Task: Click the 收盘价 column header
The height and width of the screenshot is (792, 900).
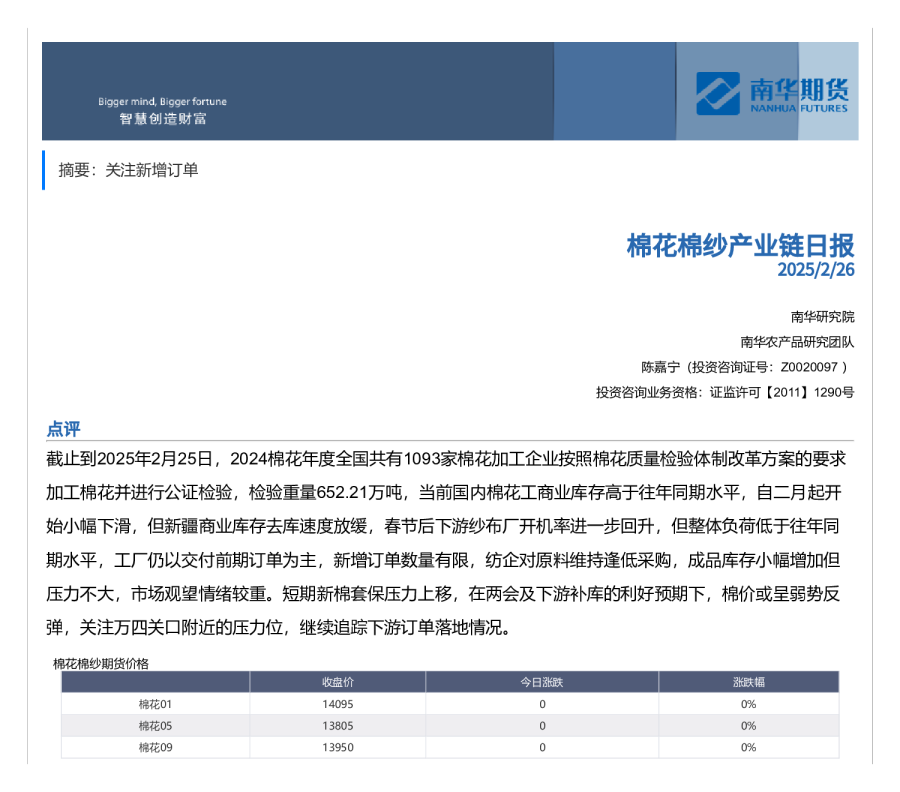Action: [337, 682]
